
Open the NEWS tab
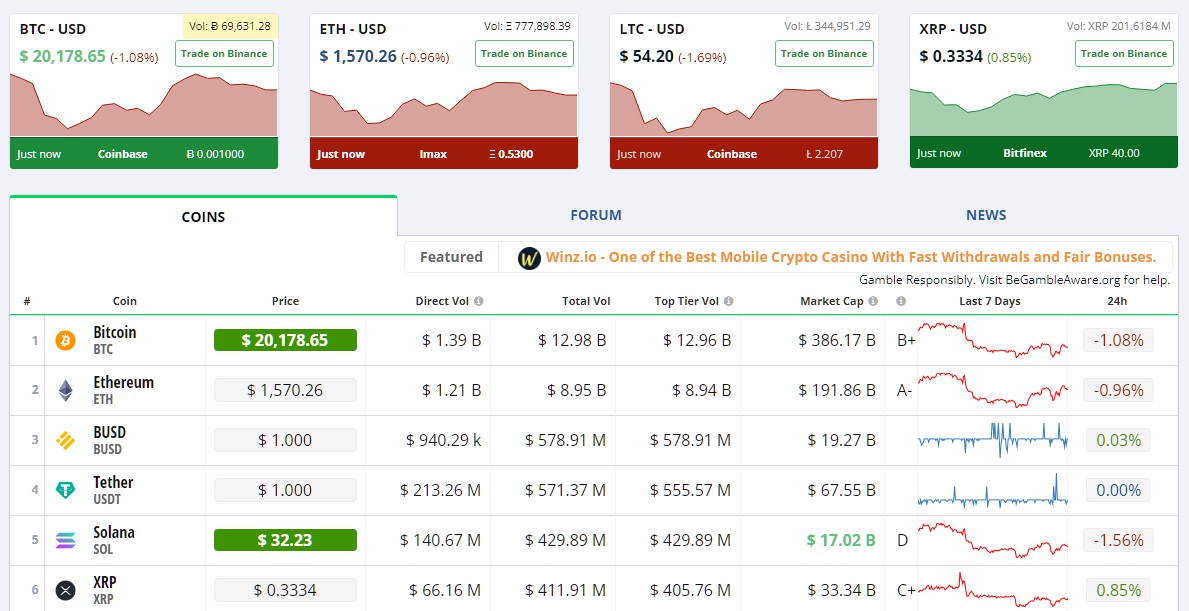click(x=986, y=215)
